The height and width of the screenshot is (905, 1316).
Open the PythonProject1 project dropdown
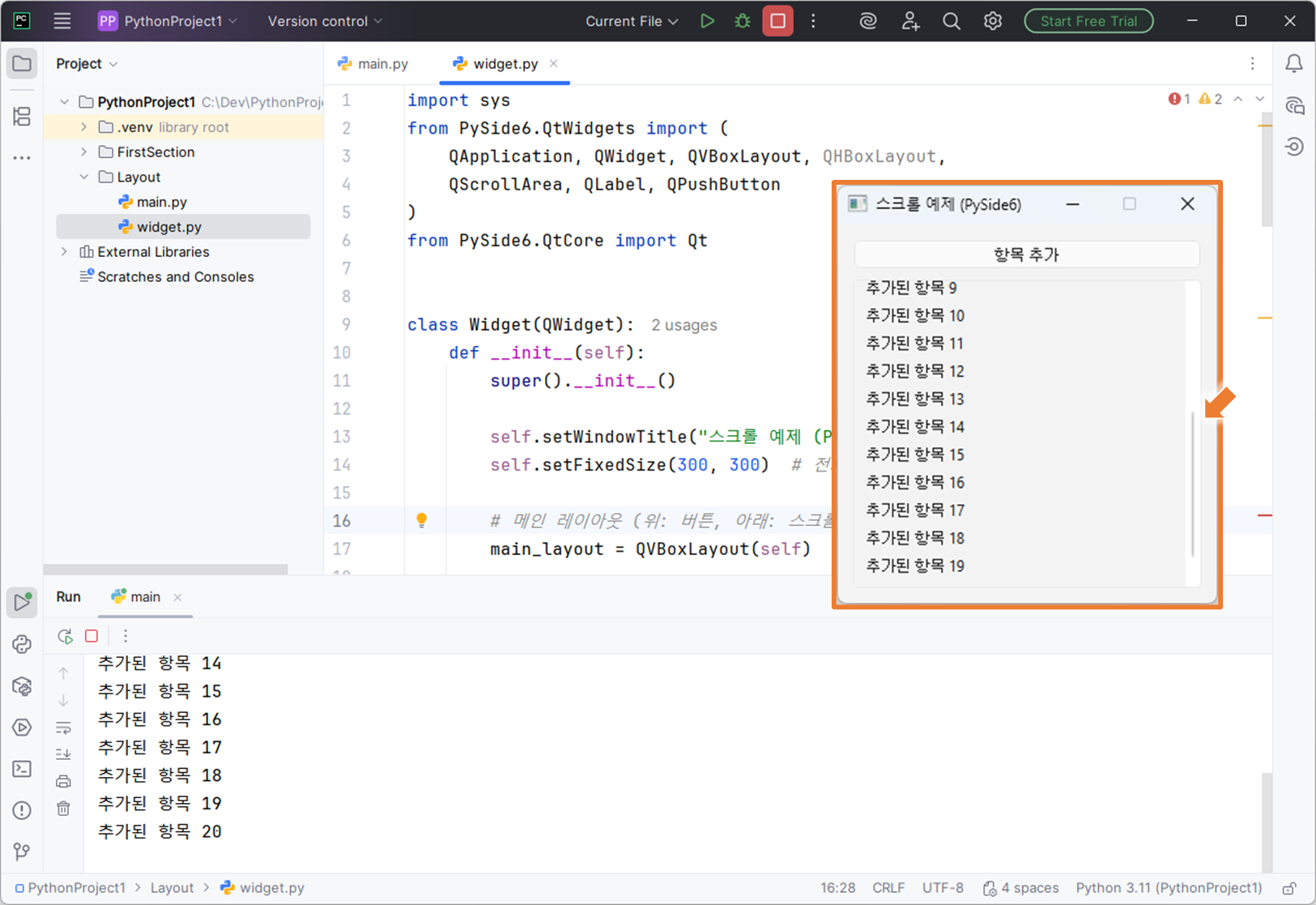(x=168, y=21)
